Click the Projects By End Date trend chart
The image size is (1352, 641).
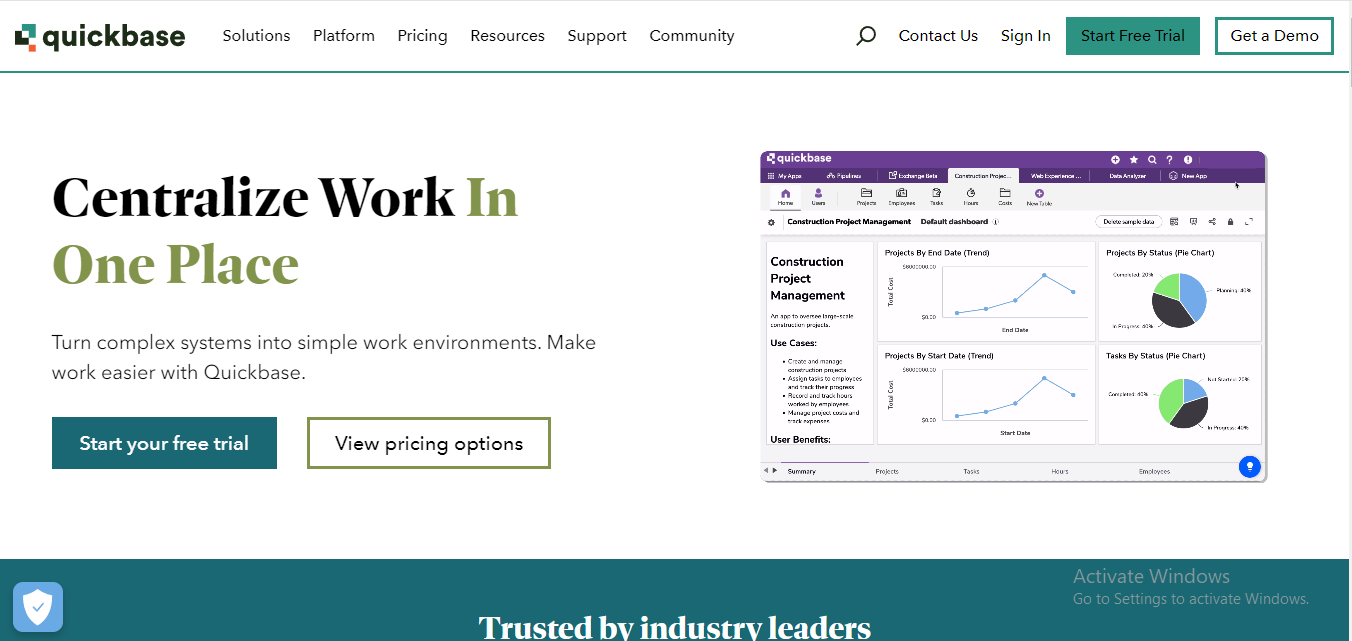986,292
